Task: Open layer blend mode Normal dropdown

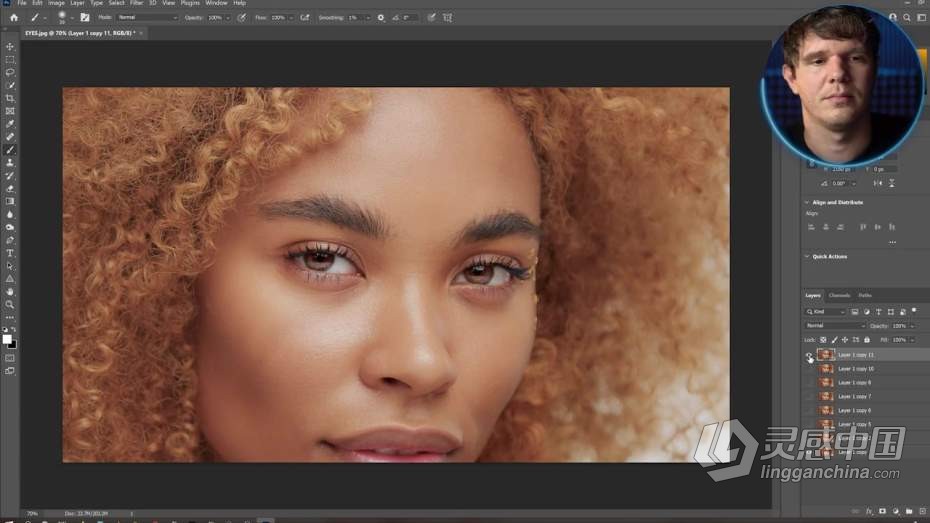Action: (835, 326)
